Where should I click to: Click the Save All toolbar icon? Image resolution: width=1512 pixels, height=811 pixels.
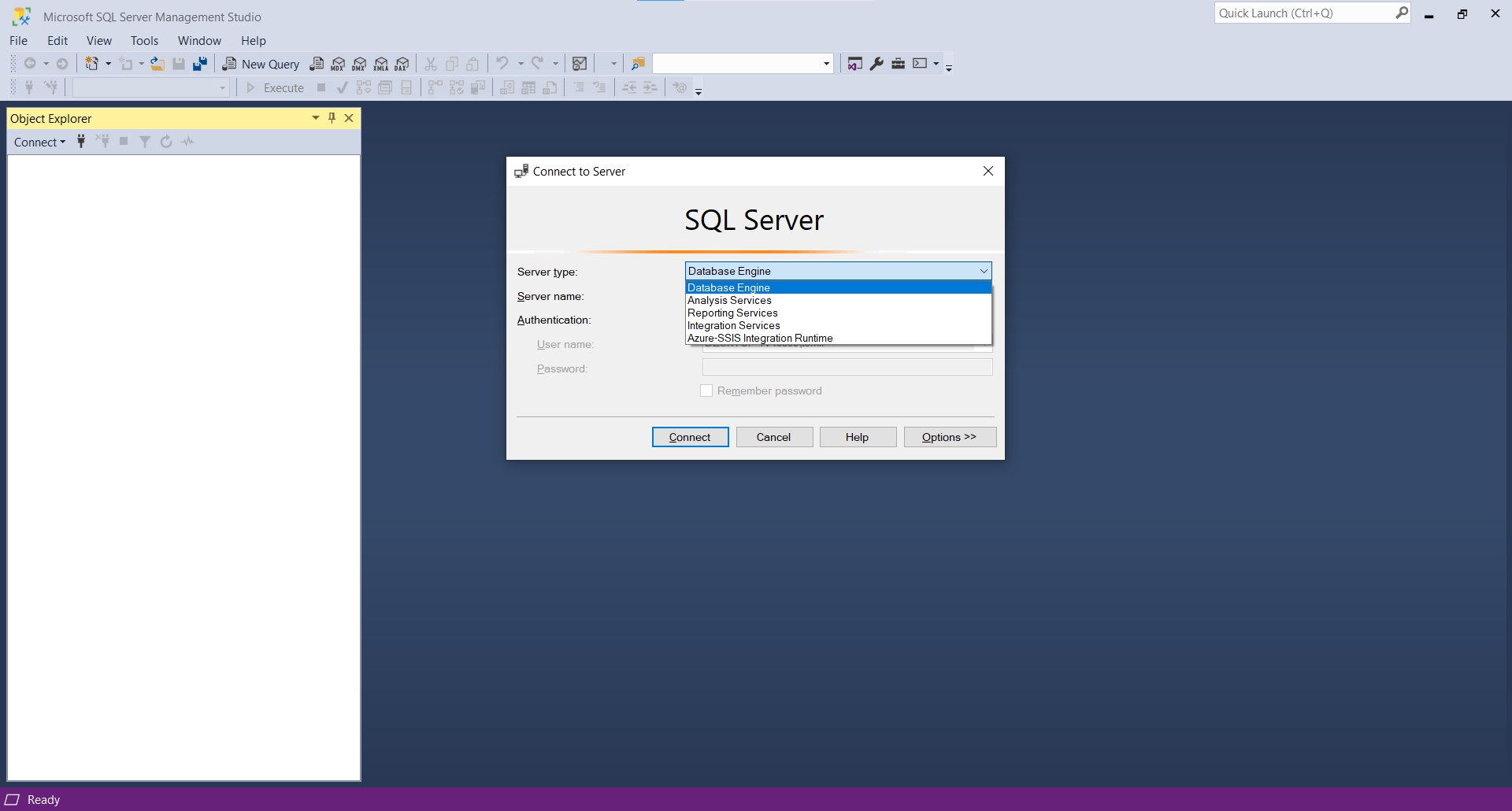click(200, 64)
